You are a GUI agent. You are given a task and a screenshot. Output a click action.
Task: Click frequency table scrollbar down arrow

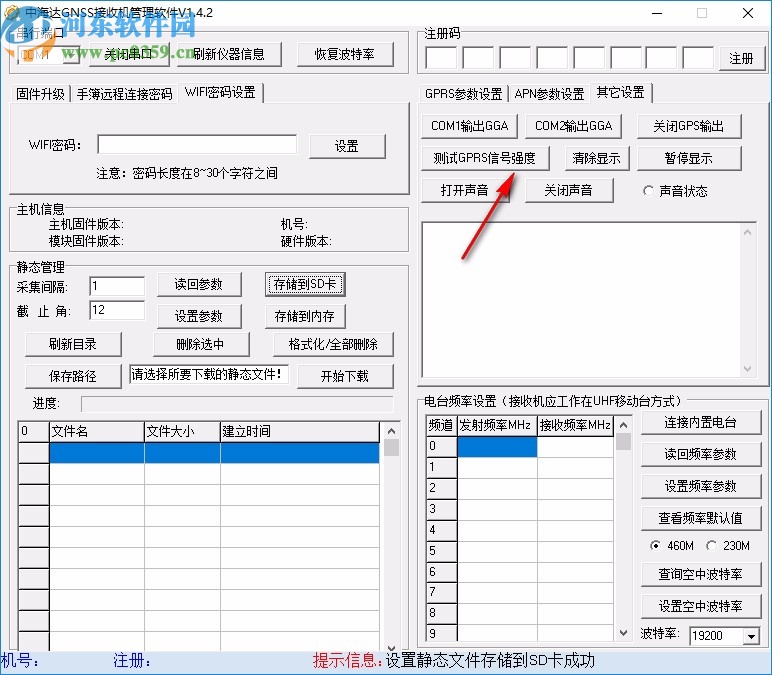[x=624, y=633]
